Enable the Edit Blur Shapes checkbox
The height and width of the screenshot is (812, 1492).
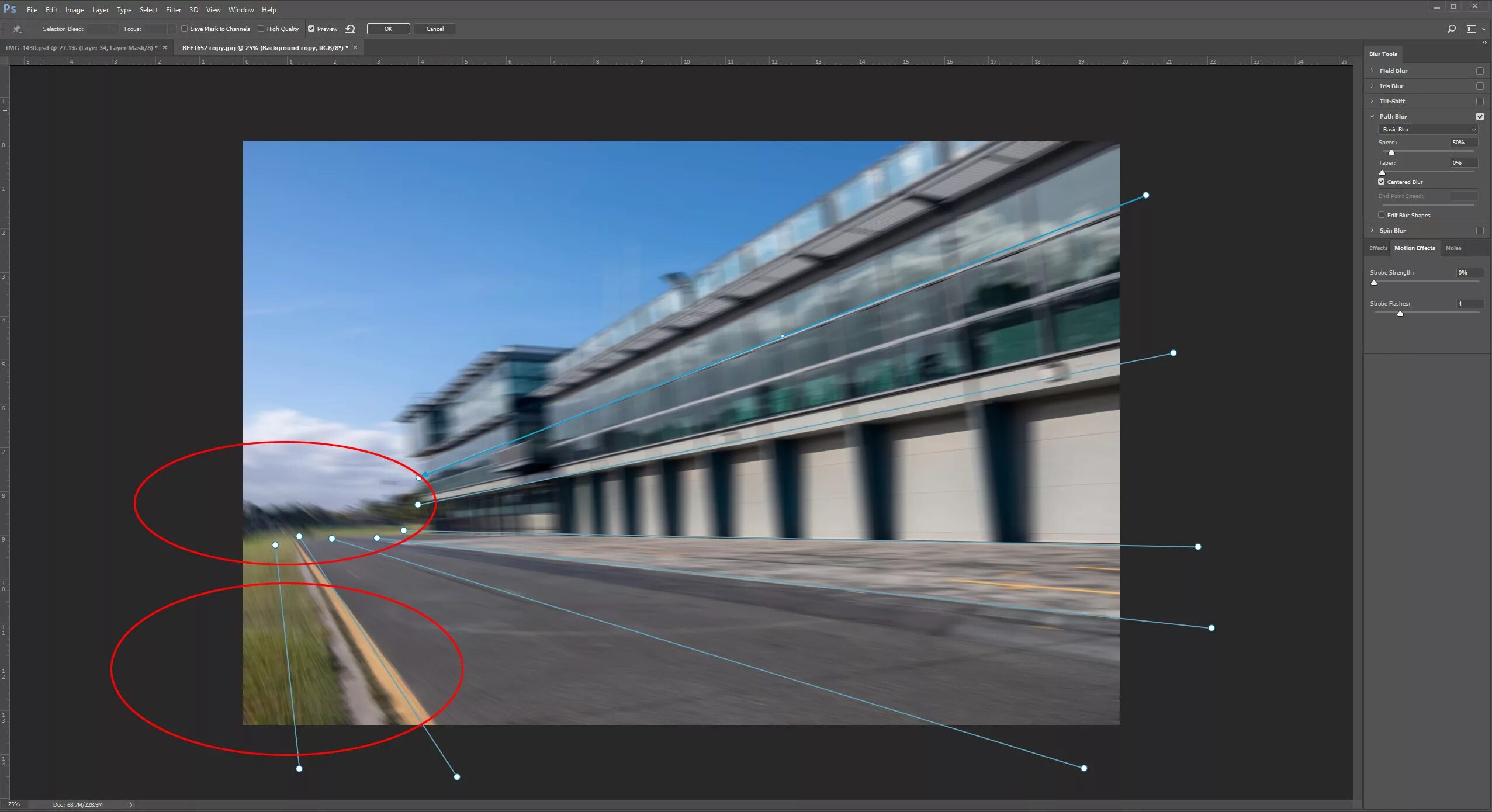(1382, 215)
